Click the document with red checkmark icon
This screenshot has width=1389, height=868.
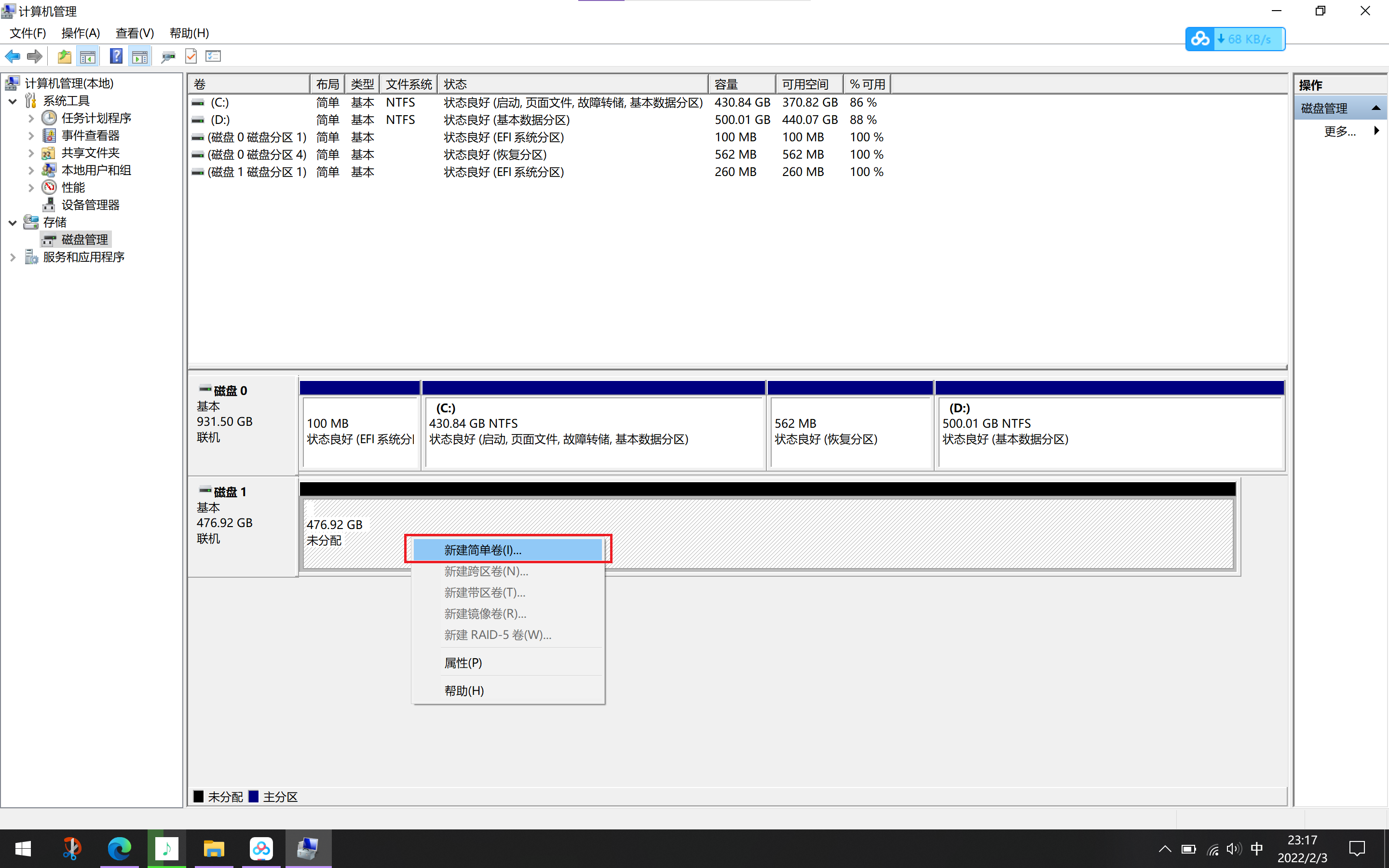(x=191, y=56)
